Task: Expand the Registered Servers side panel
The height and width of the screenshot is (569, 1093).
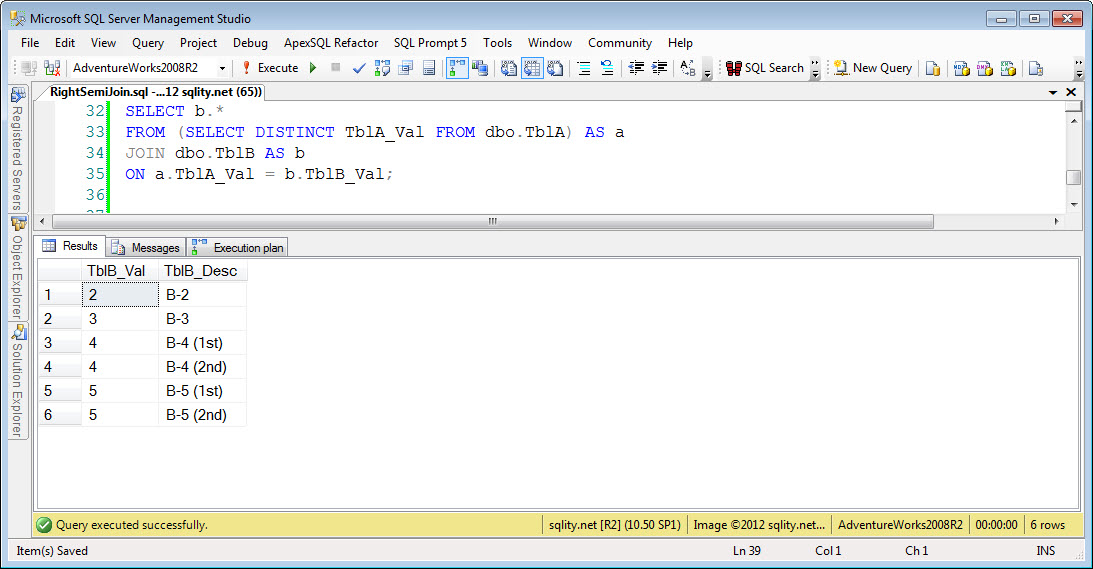Action: 17,149
